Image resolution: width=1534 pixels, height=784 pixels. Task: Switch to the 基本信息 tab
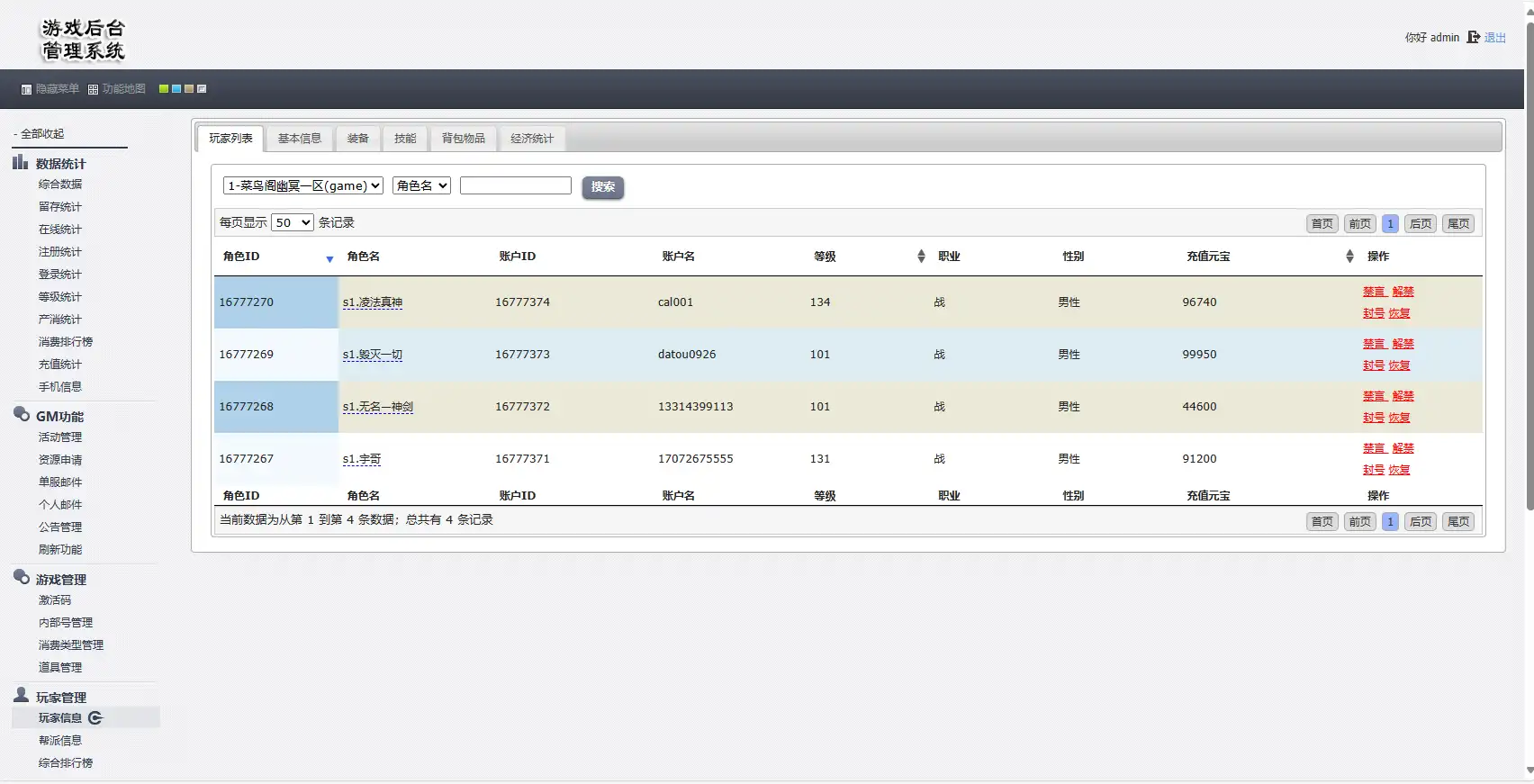(300, 139)
